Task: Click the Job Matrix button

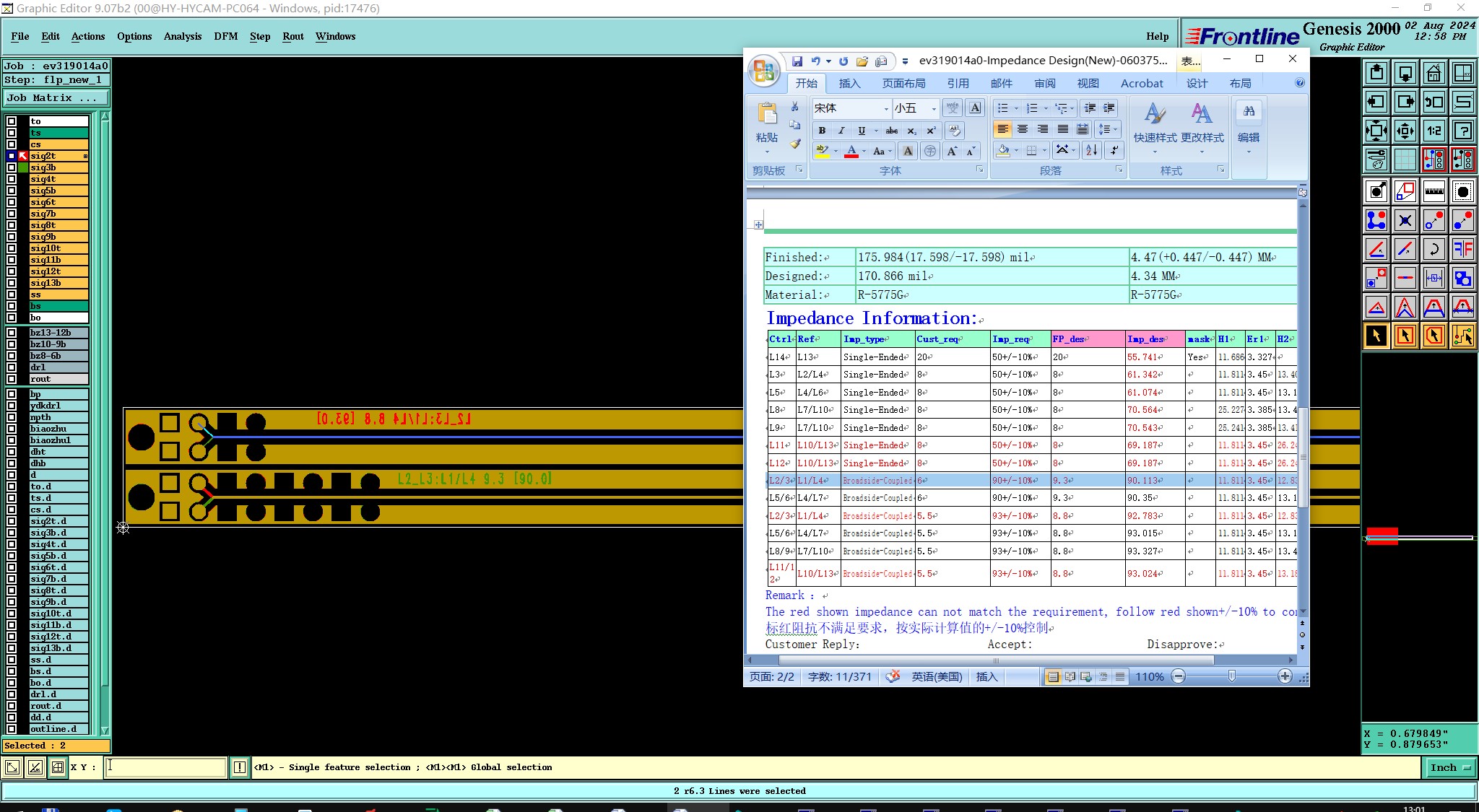Action: point(56,98)
